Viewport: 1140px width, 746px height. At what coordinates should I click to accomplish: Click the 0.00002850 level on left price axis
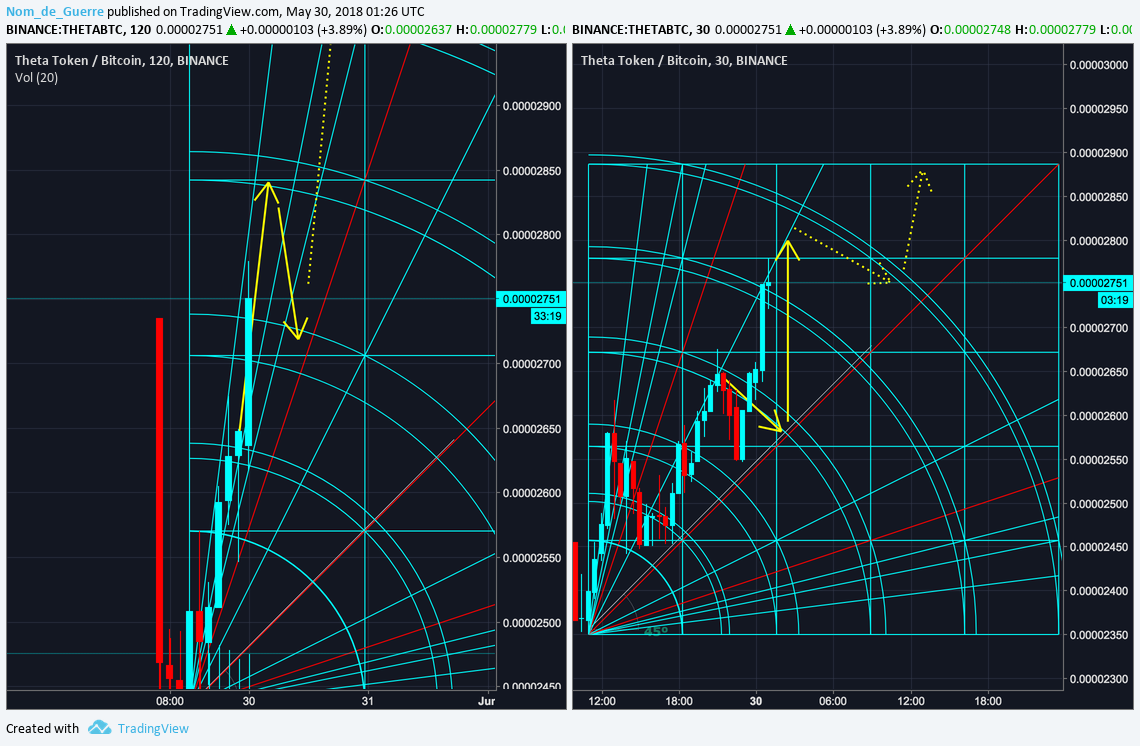tap(532, 171)
